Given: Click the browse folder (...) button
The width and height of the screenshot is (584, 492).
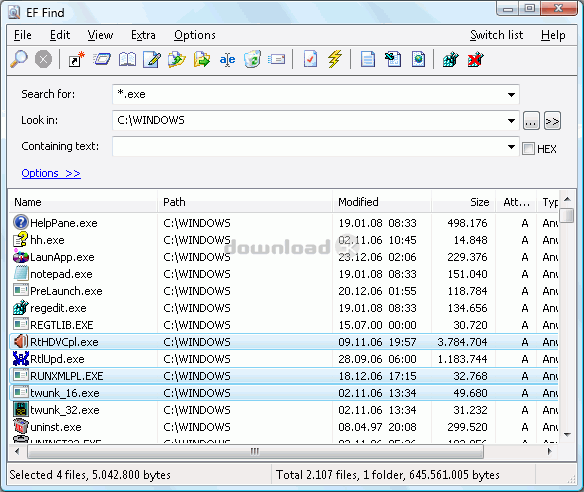Looking at the screenshot, I should tap(531, 121).
